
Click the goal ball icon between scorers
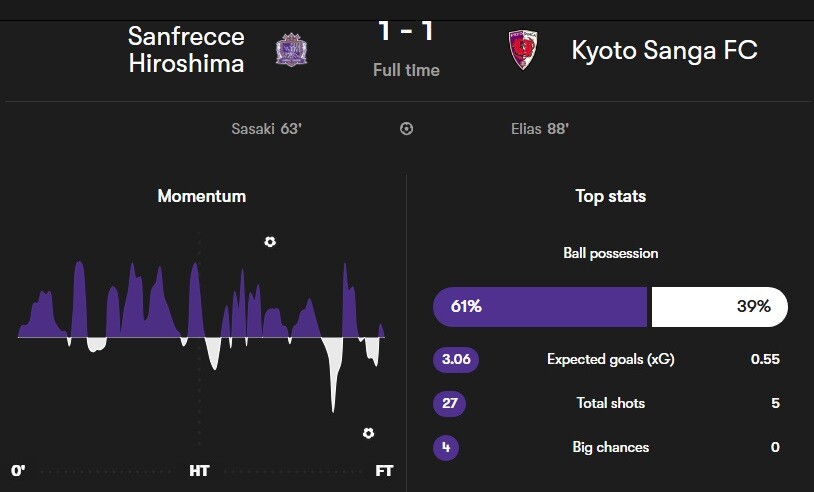(406, 129)
